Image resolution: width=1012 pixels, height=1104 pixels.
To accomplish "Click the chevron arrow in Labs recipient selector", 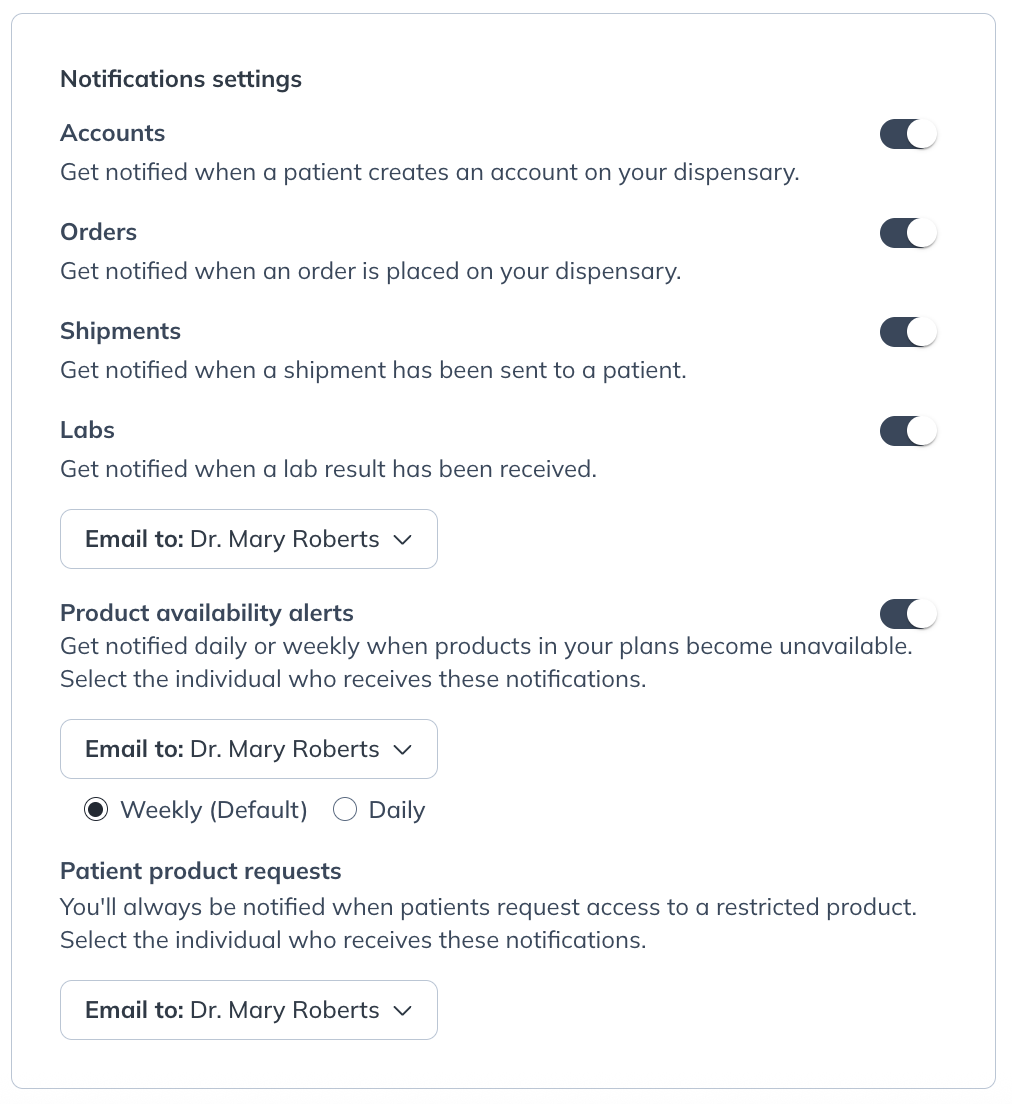I will [x=403, y=540].
